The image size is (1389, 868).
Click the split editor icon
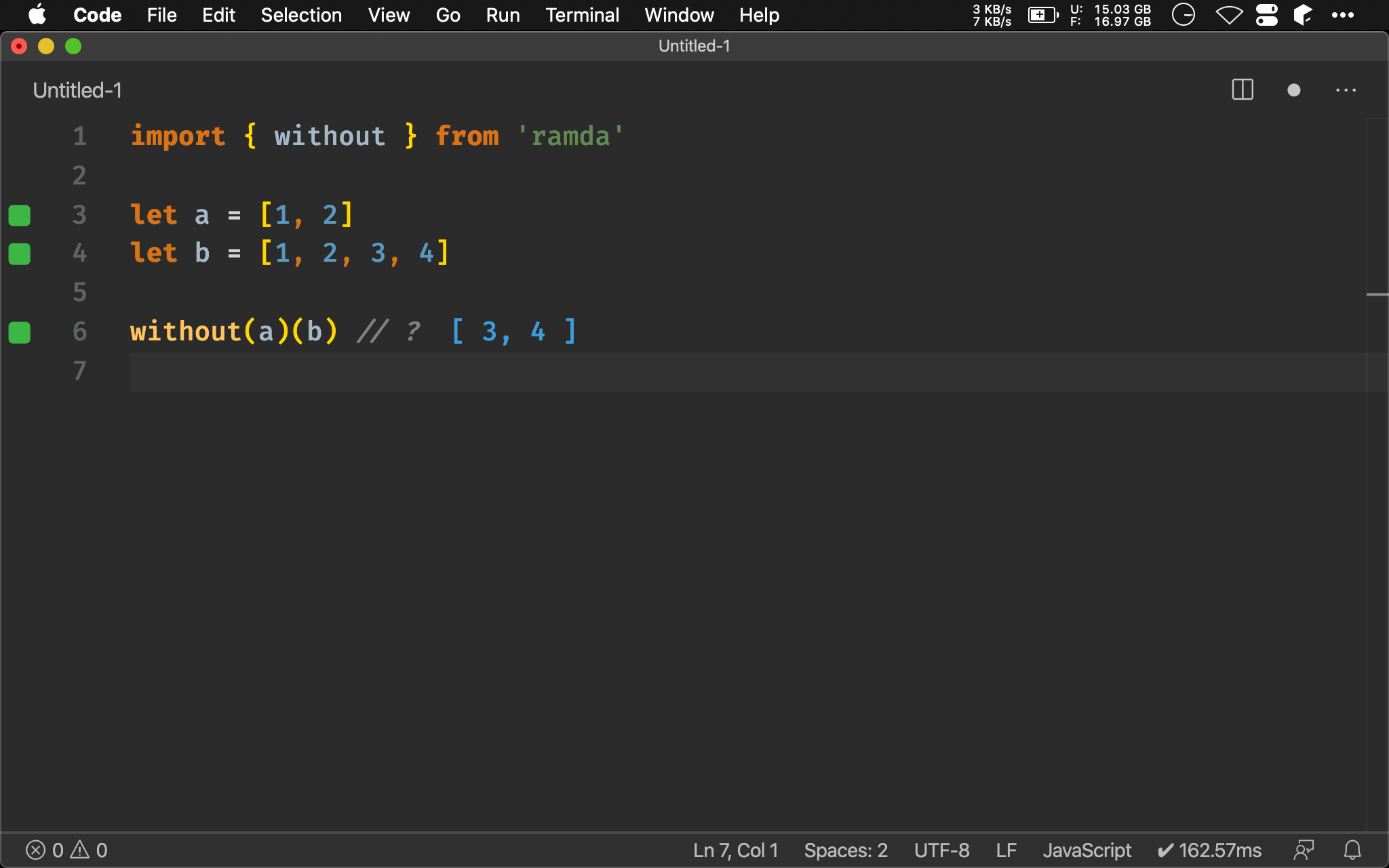coord(1243,89)
